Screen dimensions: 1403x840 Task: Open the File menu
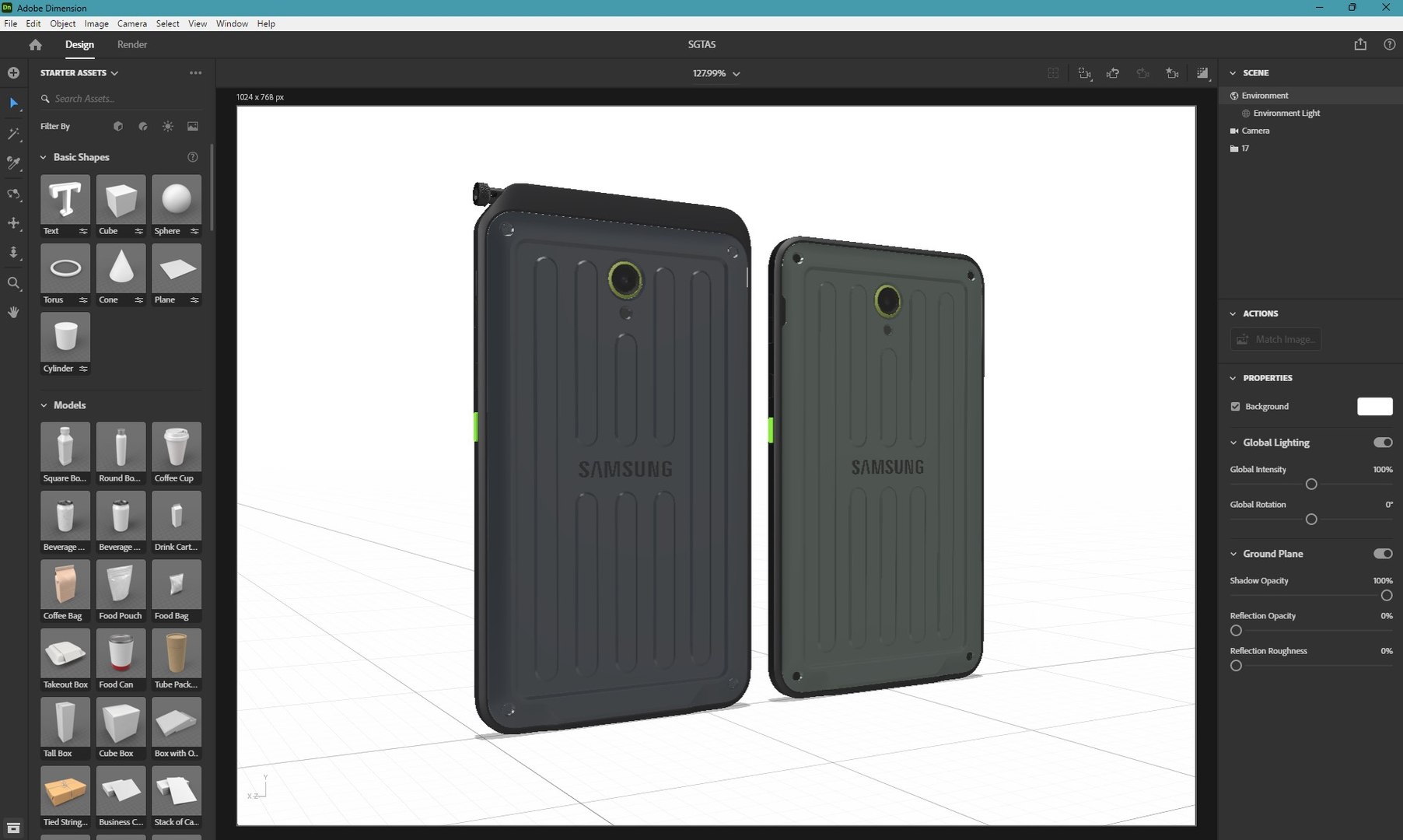tap(11, 23)
